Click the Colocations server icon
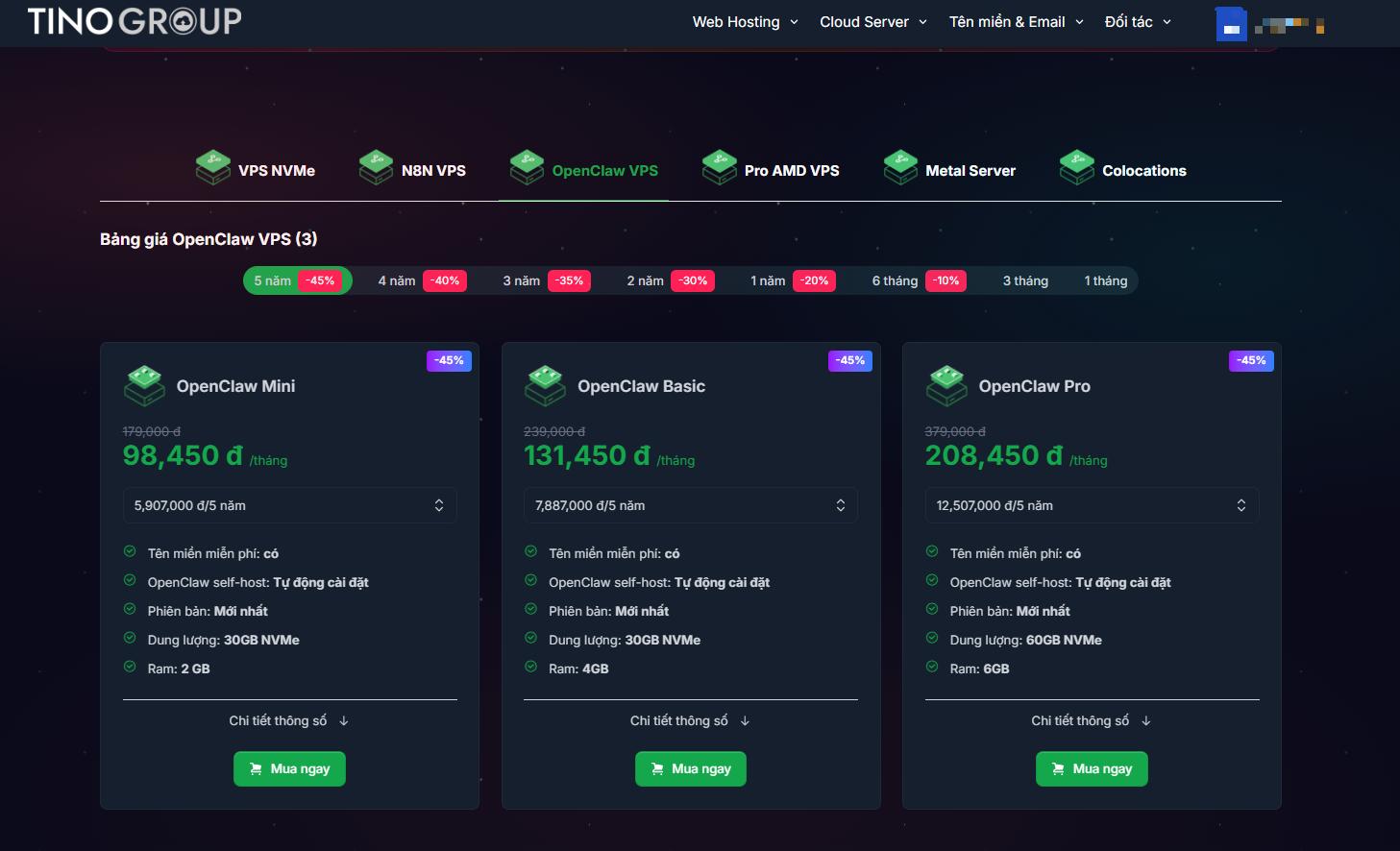The image size is (1400, 851). click(1076, 165)
